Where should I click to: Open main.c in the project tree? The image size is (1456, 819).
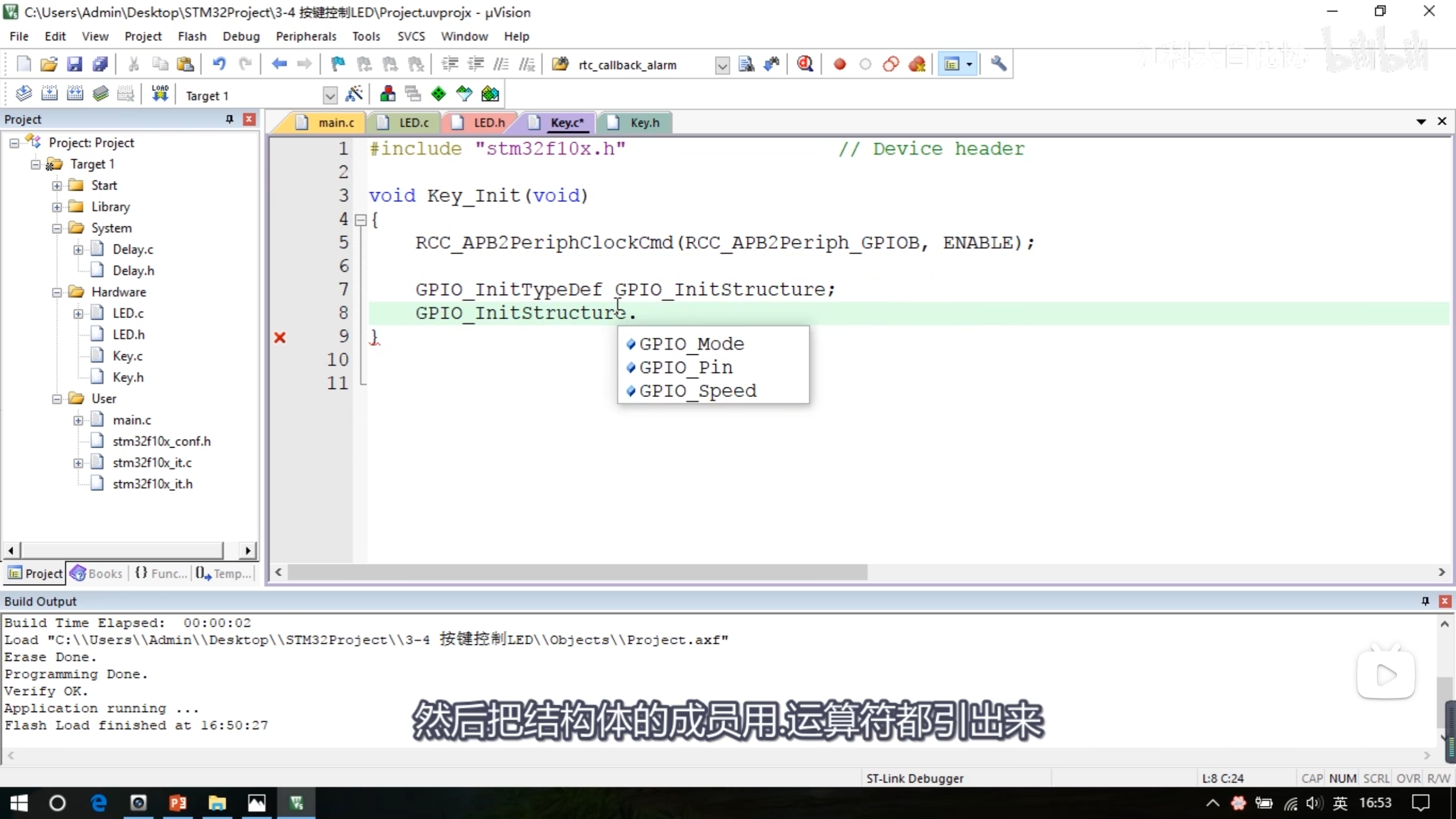[x=131, y=420]
